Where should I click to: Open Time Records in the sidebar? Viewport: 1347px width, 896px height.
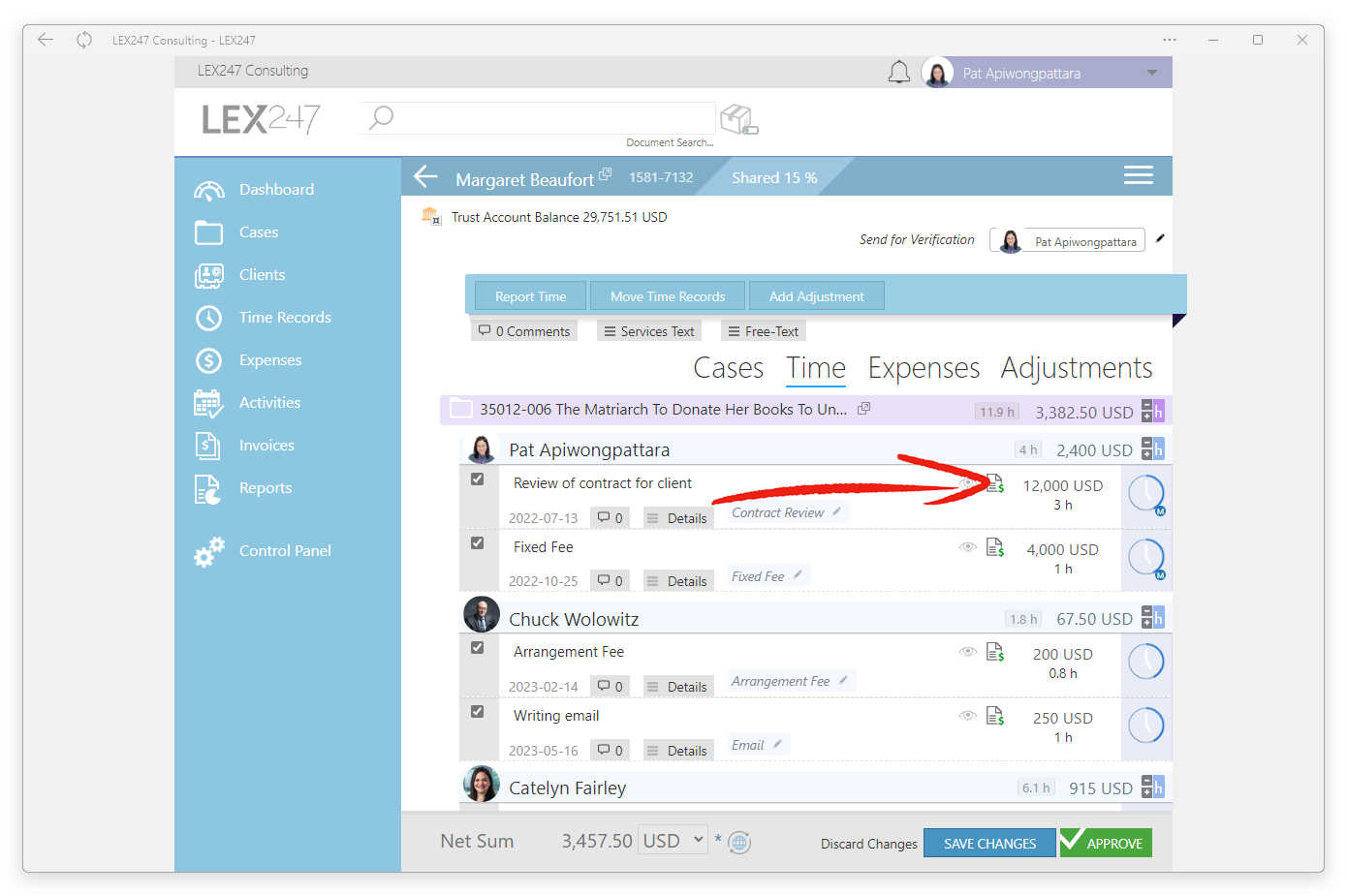pos(285,318)
